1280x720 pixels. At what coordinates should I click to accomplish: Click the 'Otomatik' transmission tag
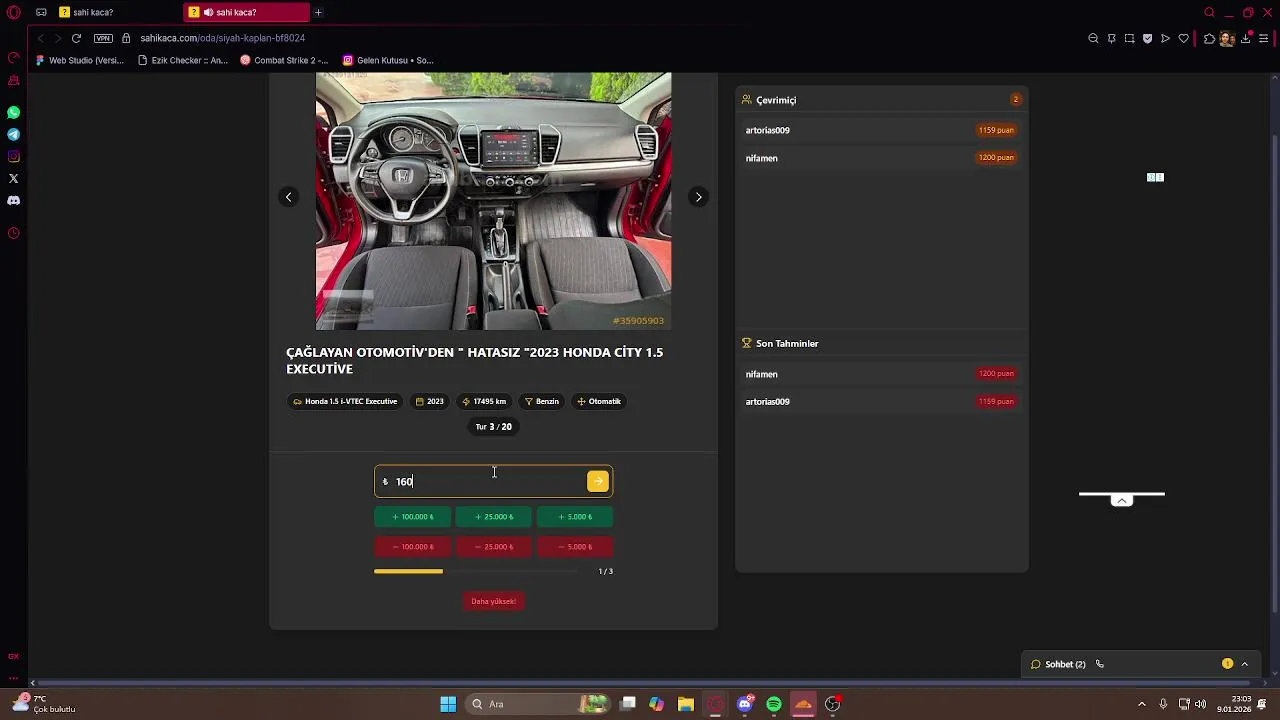pos(599,401)
